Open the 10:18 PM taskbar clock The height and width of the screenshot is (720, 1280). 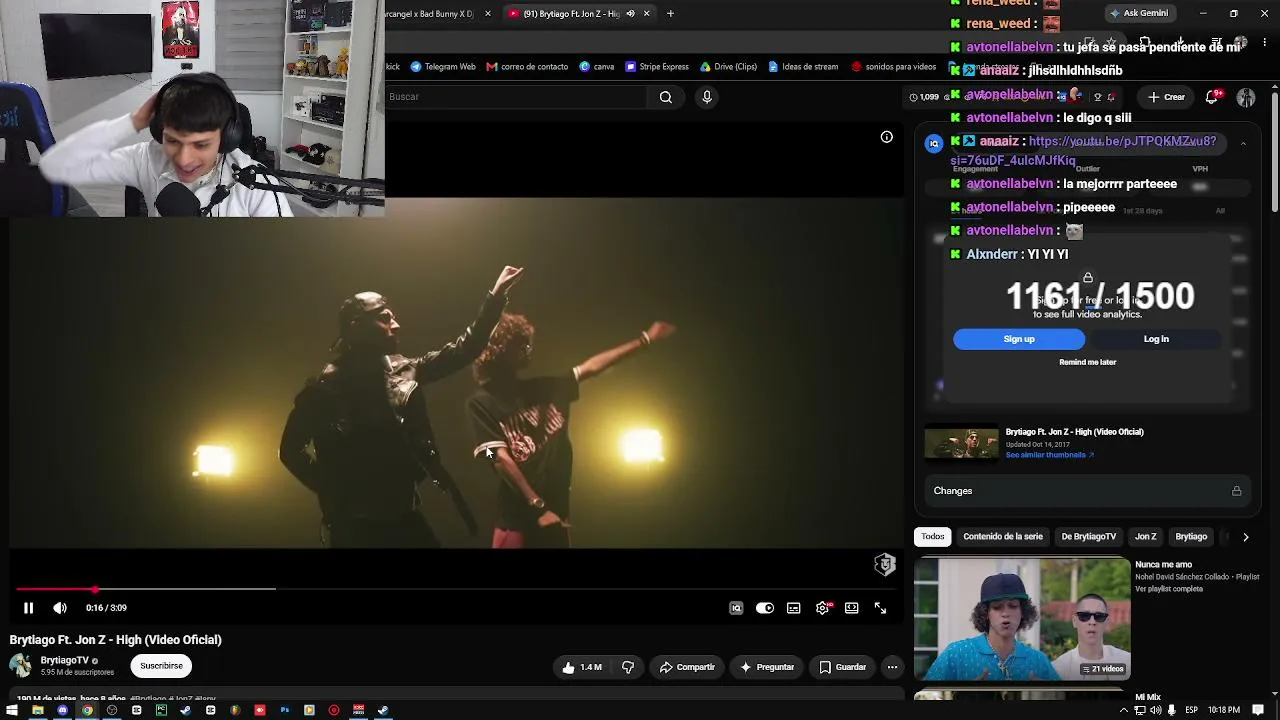coord(1224,710)
